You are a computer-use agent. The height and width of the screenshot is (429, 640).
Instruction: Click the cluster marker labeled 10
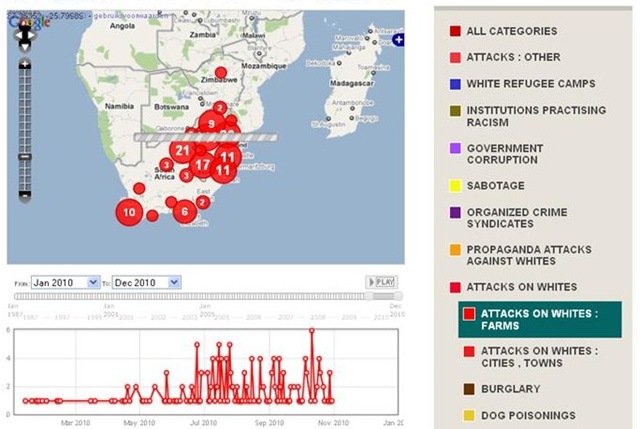point(129,212)
